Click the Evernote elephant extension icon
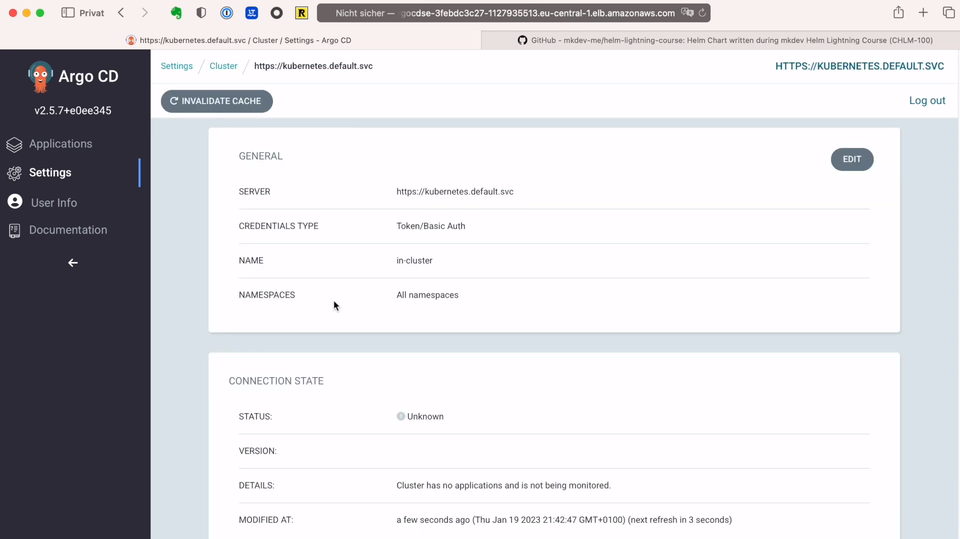Image resolution: width=960 pixels, height=539 pixels. [x=176, y=13]
